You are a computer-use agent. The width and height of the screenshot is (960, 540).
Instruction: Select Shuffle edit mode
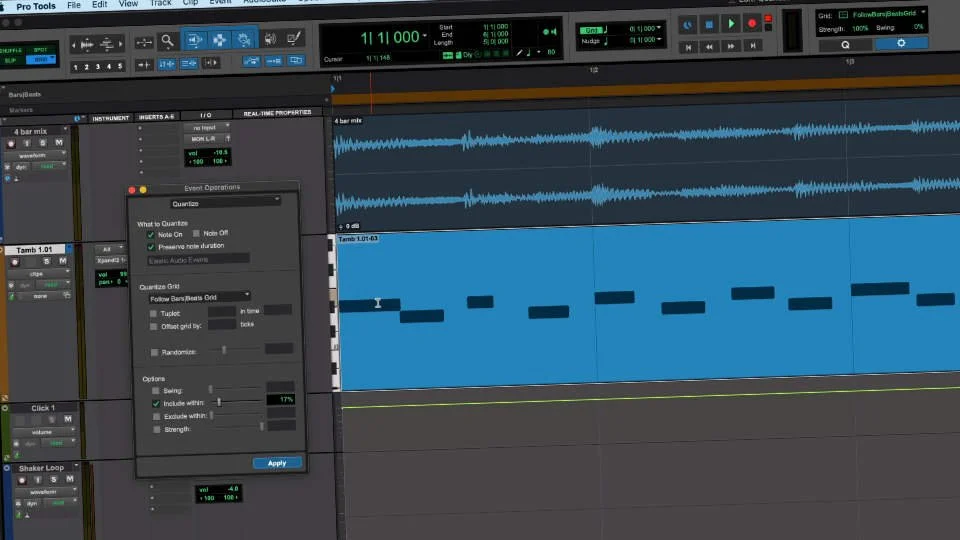[x=11, y=50]
